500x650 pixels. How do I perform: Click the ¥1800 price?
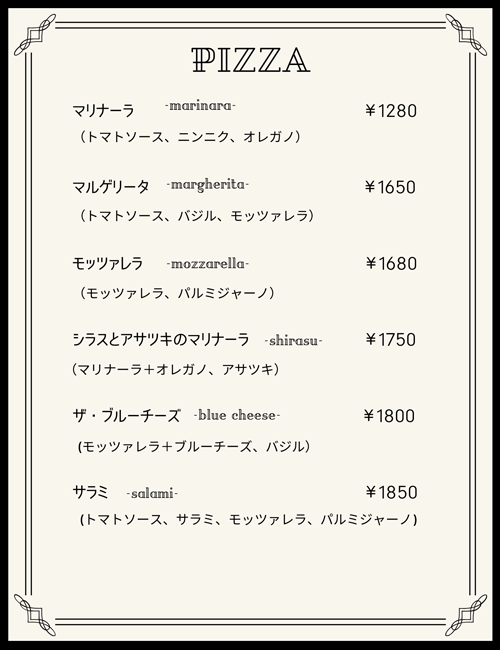389,416
